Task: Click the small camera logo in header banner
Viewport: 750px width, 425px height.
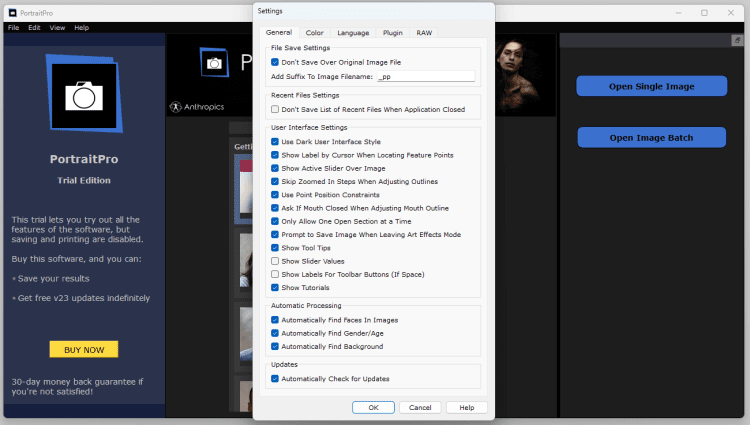Action: click(x=214, y=62)
